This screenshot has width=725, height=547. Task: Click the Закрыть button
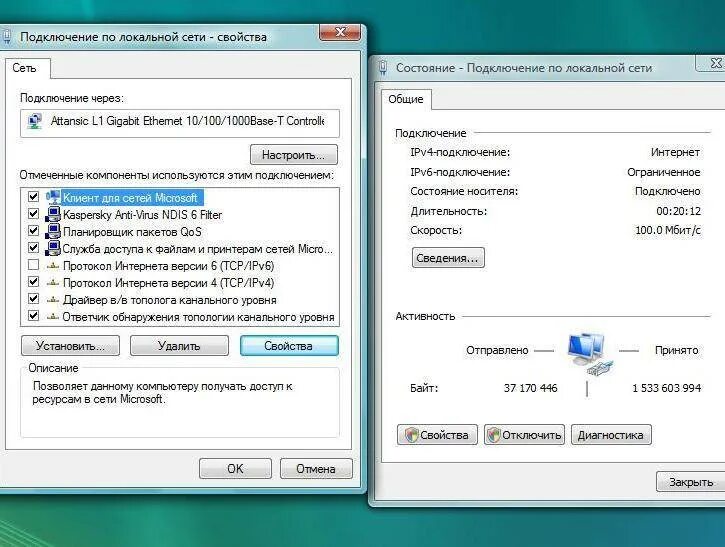pos(691,482)
